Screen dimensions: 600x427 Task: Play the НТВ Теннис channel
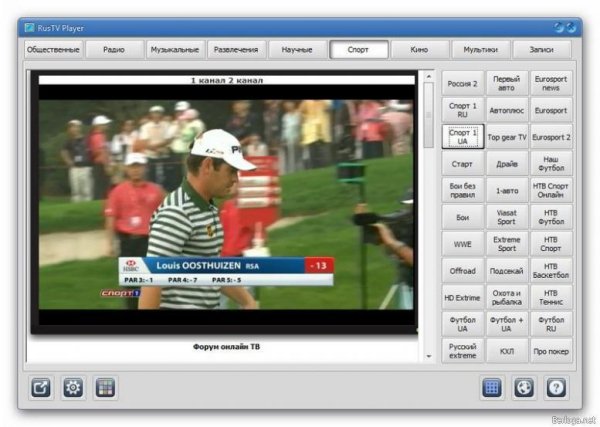tap(551, 298)
